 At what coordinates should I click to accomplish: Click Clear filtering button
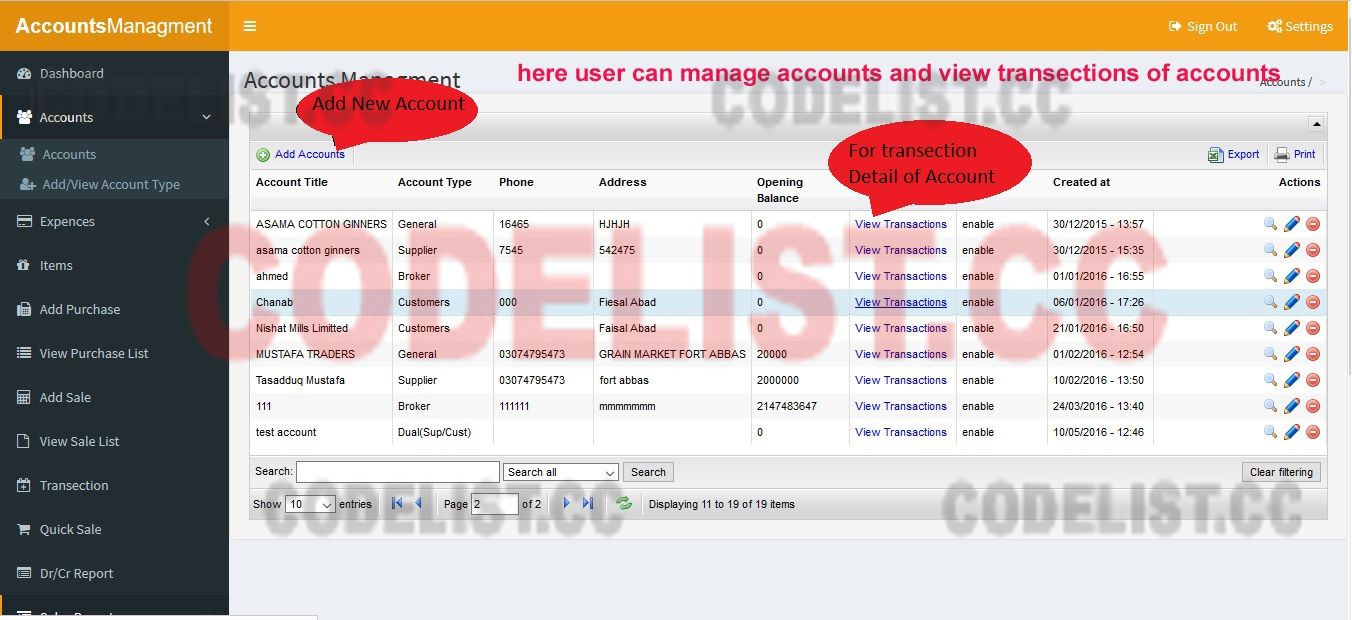[x=1281, y=472]
